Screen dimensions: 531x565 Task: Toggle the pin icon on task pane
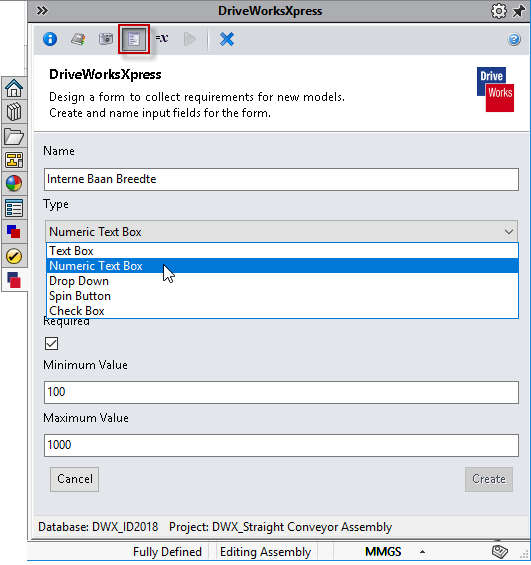(x=519, y=11)
